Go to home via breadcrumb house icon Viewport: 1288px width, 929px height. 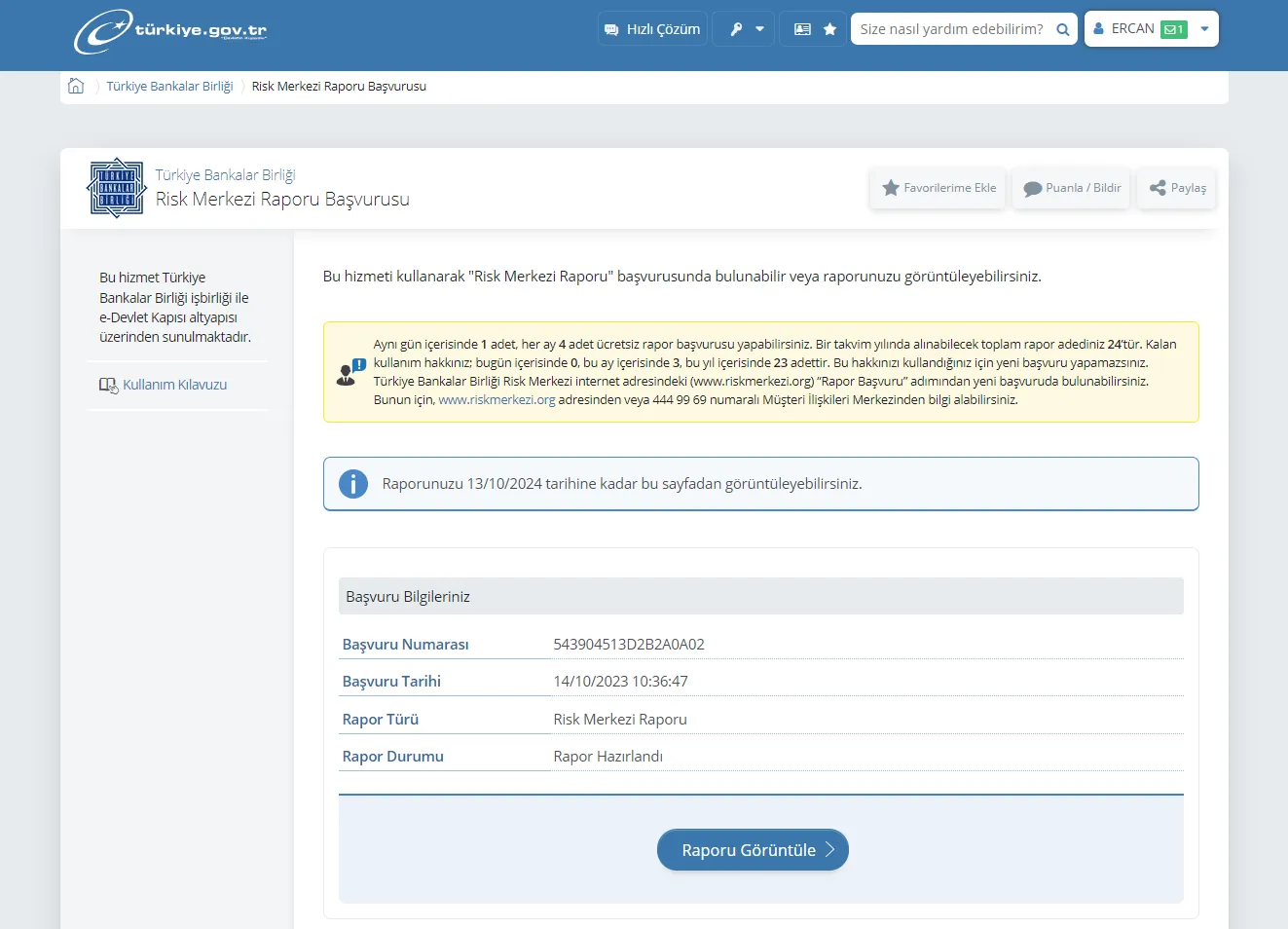pyautogui.click(x=76, y=86)
